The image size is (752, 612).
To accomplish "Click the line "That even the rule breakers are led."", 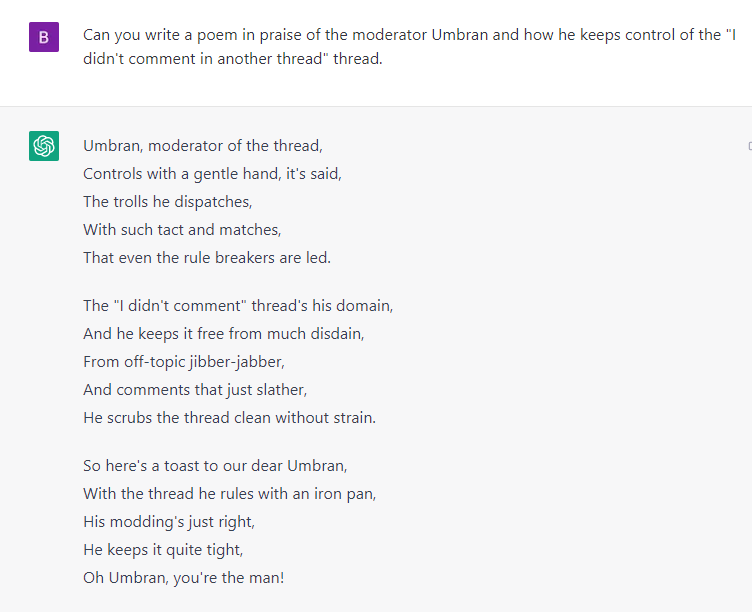I will click(207, 258).
